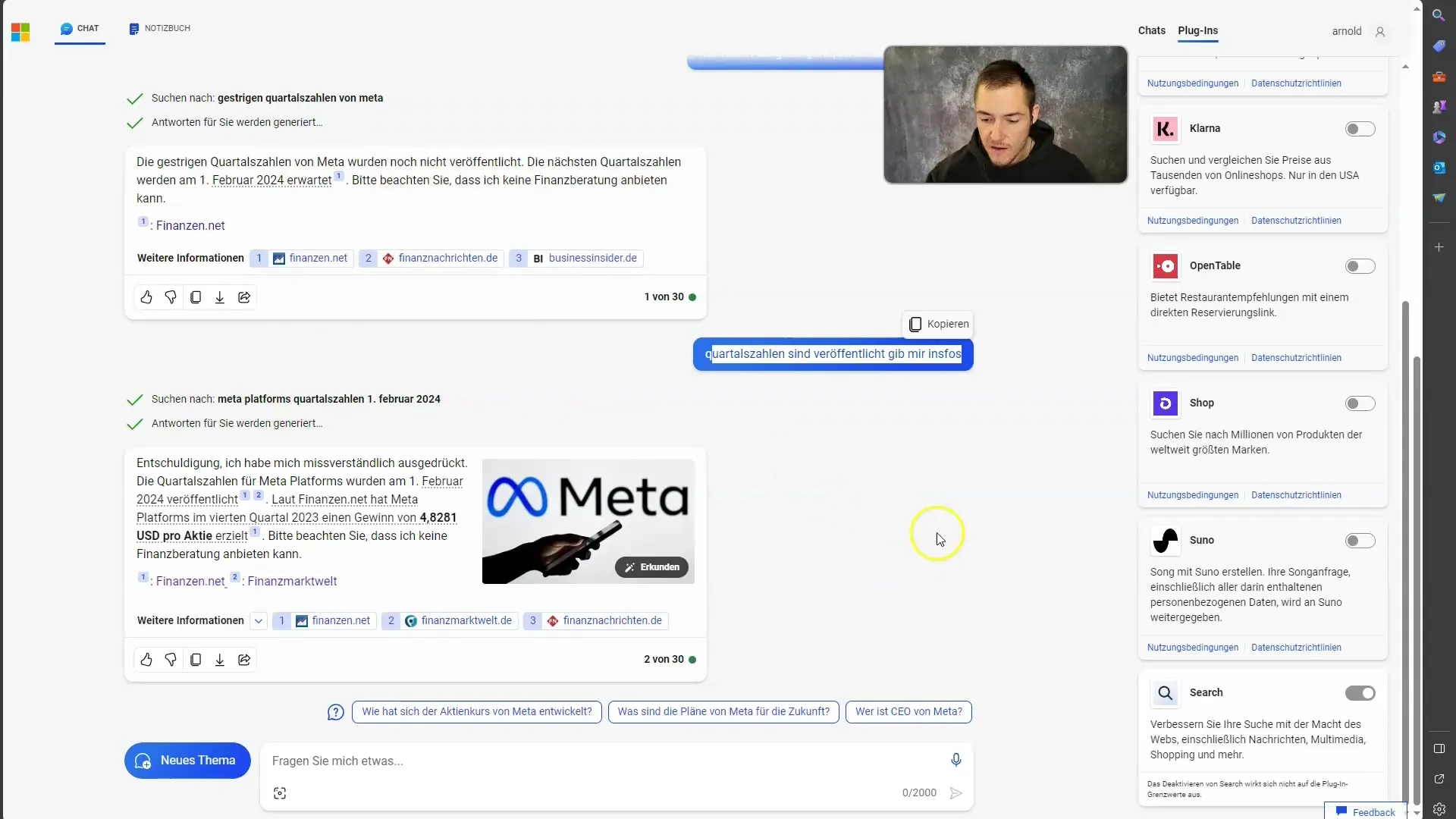Click the share icon on first response

coord(244,297)
